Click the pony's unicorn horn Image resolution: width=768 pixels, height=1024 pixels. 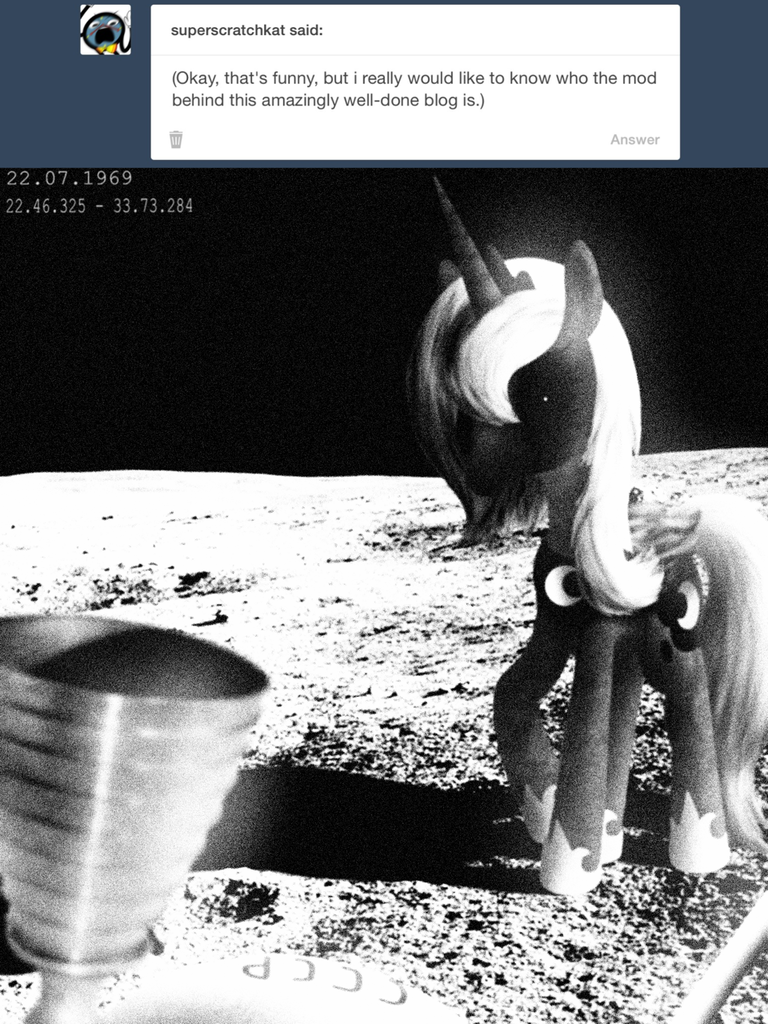point(462,244)
